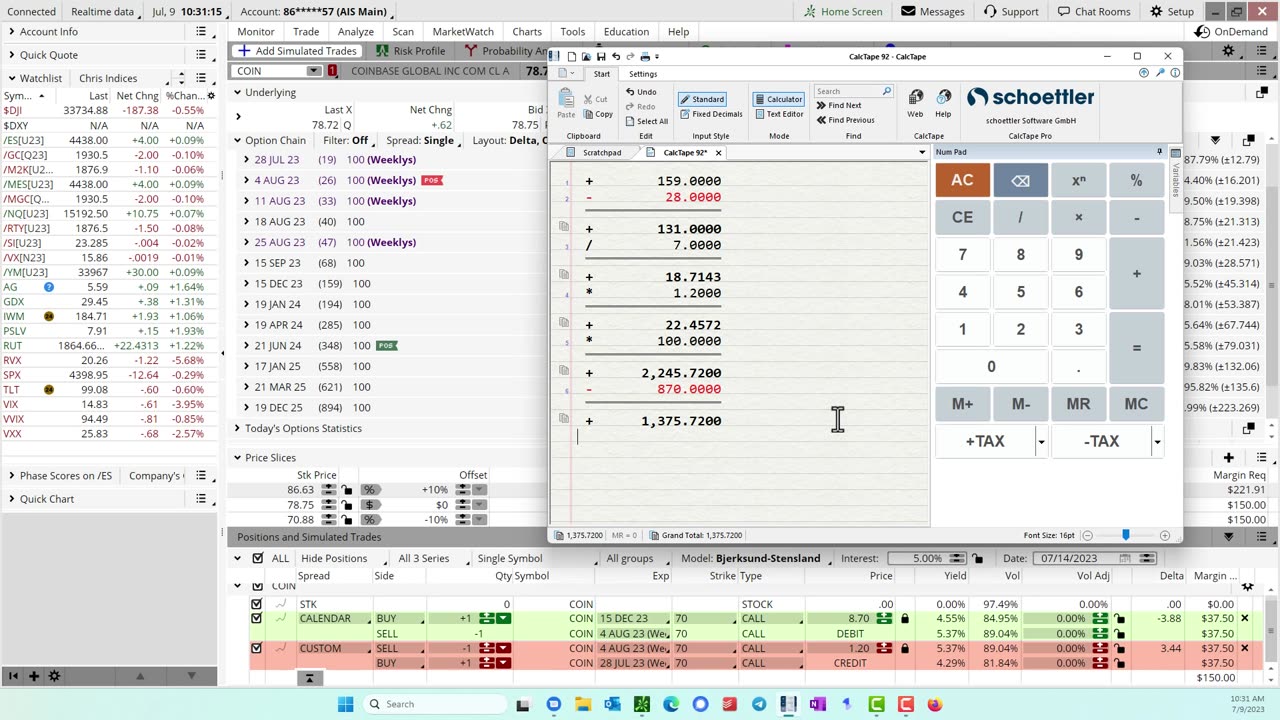Click Undo in CalcTape Edit group
This screenshot has height=720, width=1280.
tap(641, 92)
